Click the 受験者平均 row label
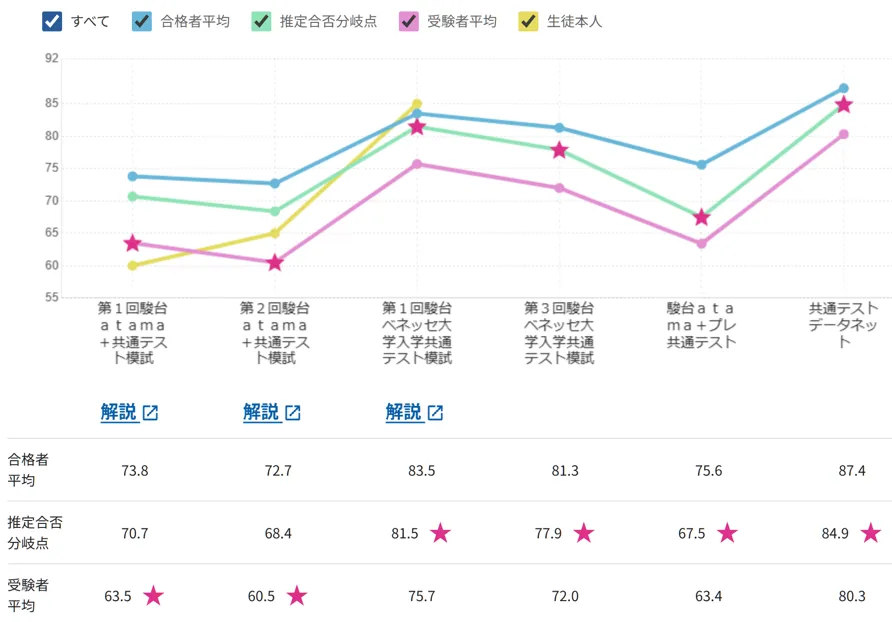 pyautogui.click(x=28, y=596)
